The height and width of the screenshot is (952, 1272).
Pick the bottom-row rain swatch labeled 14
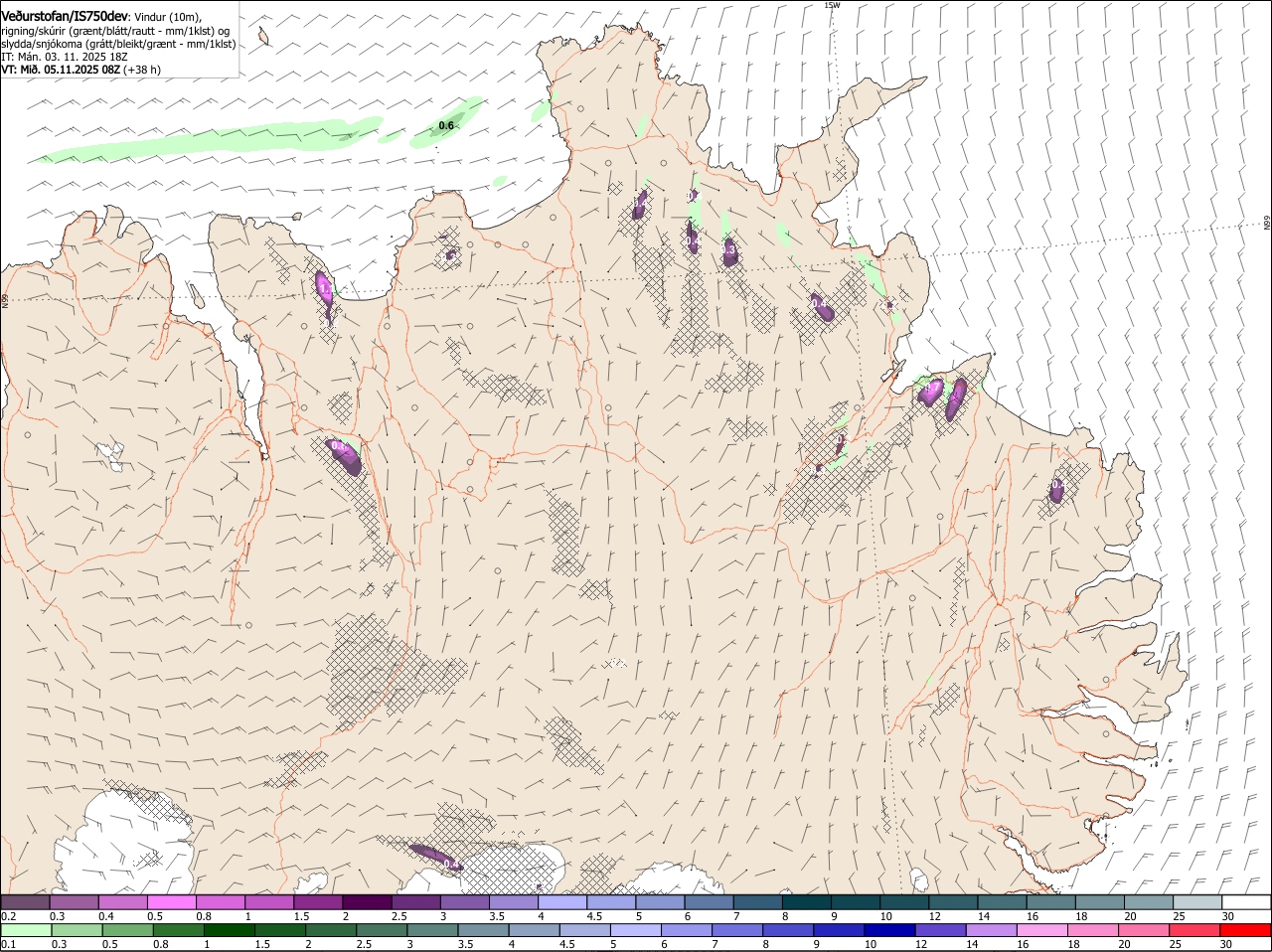tap(991, 931)
